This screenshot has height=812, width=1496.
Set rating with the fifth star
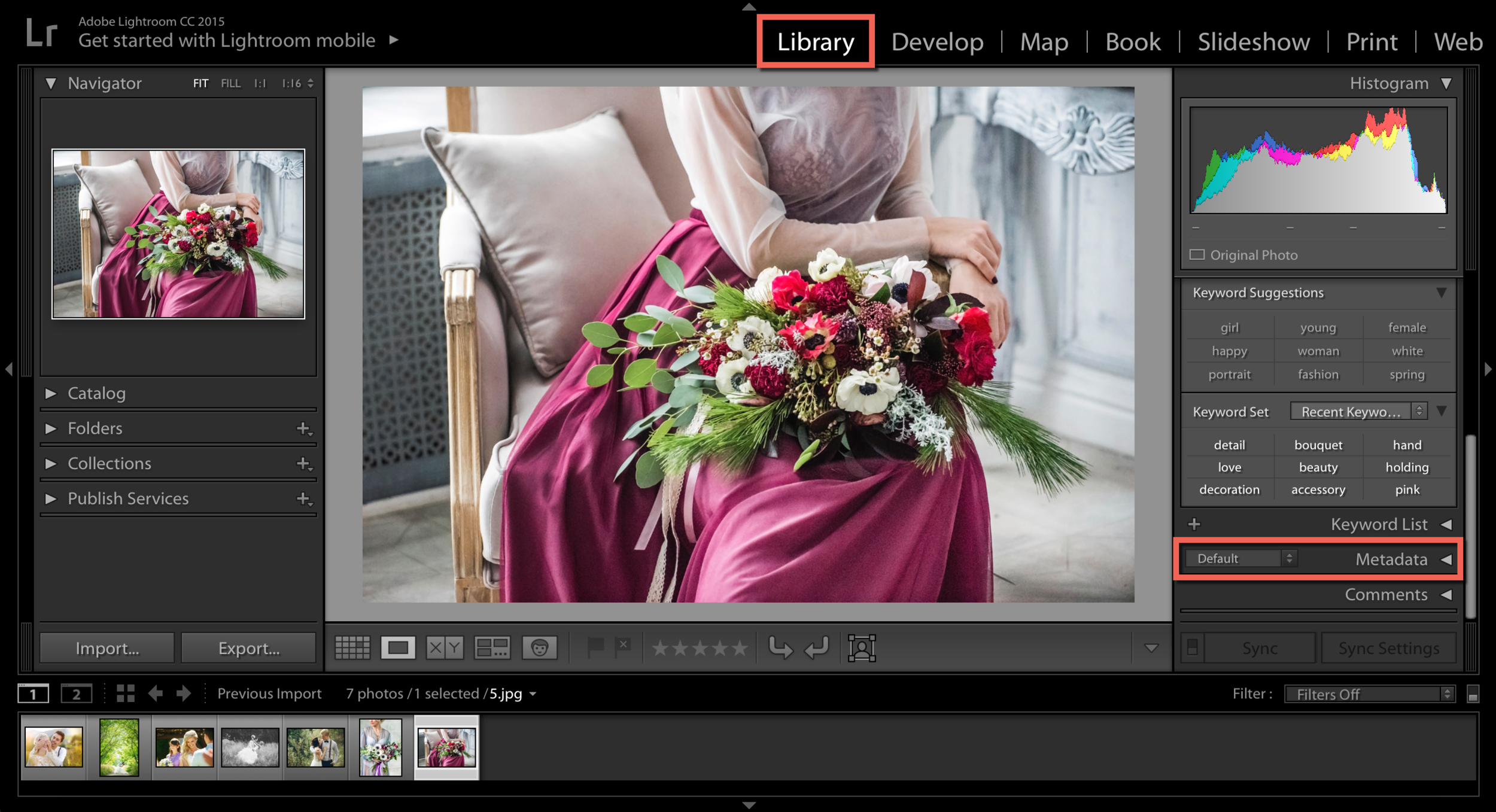coord(740,647)
